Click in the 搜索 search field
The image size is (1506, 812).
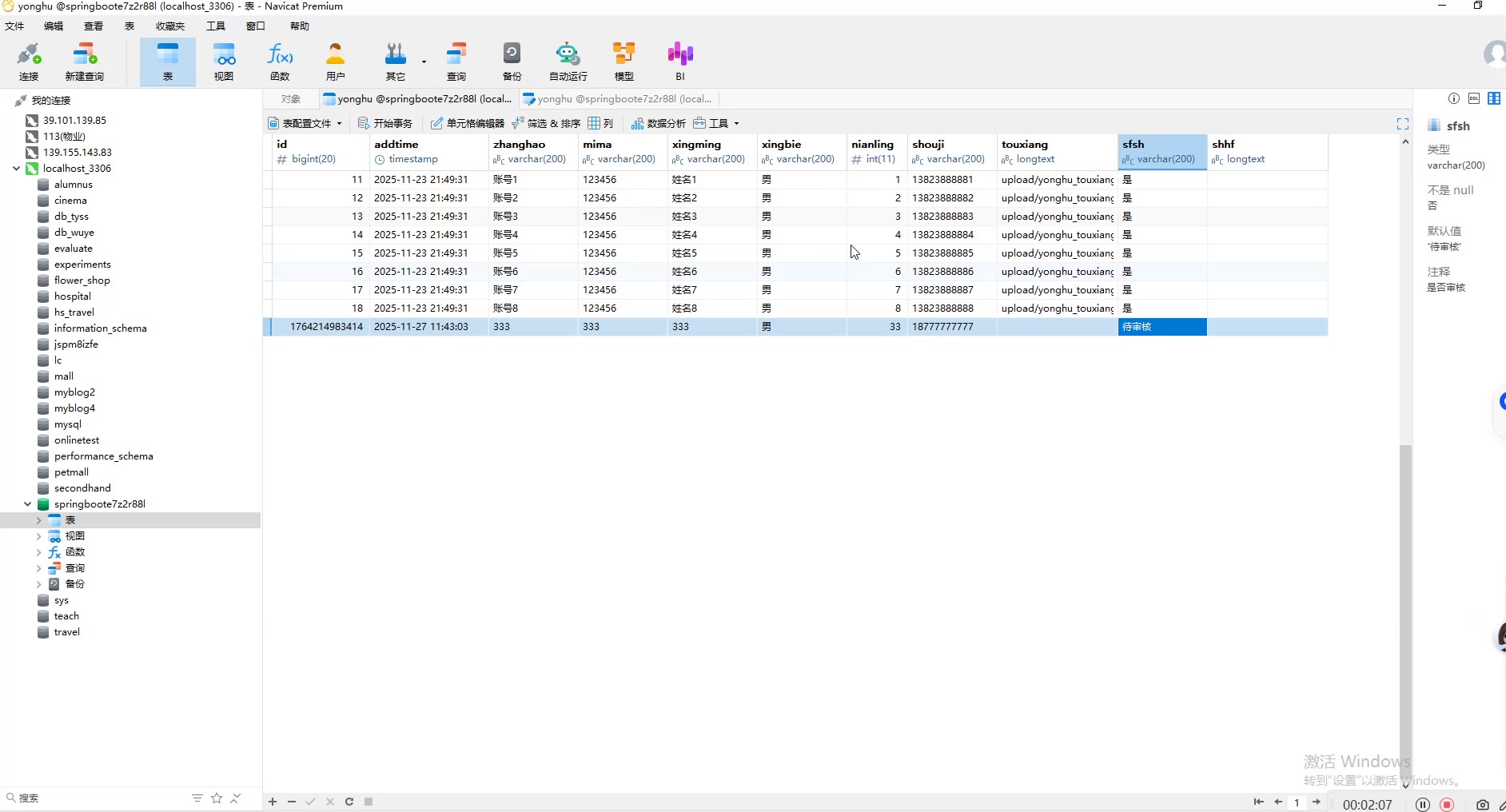(96, 798)
